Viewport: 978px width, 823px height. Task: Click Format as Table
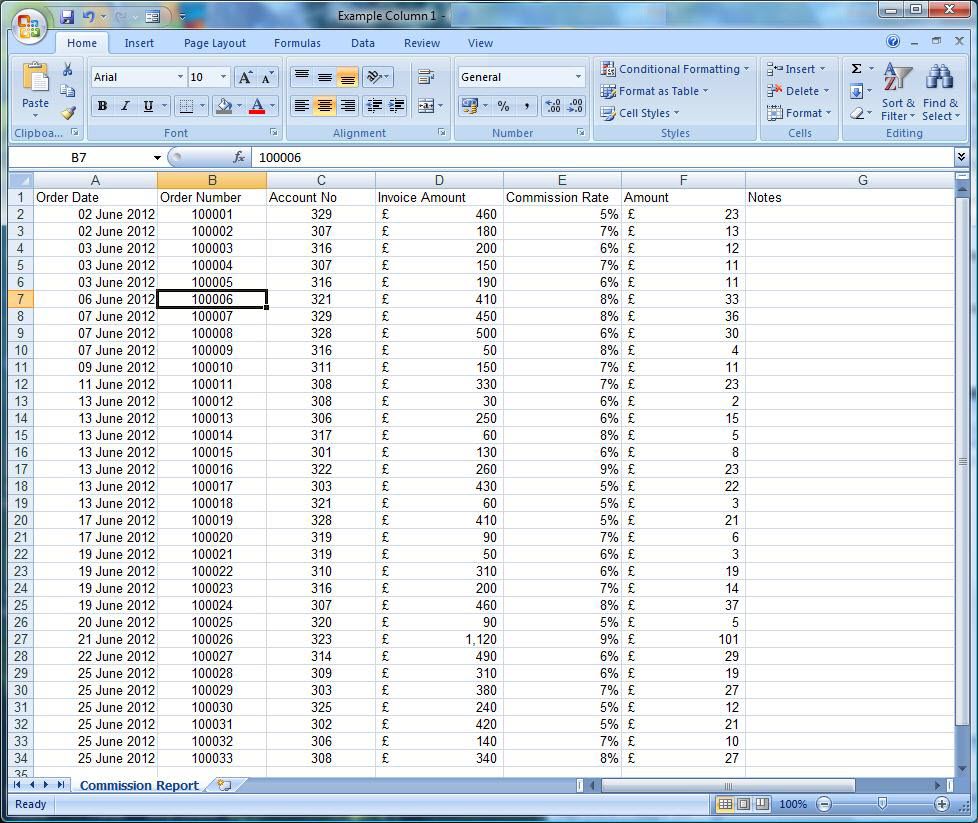pos(655,91)
